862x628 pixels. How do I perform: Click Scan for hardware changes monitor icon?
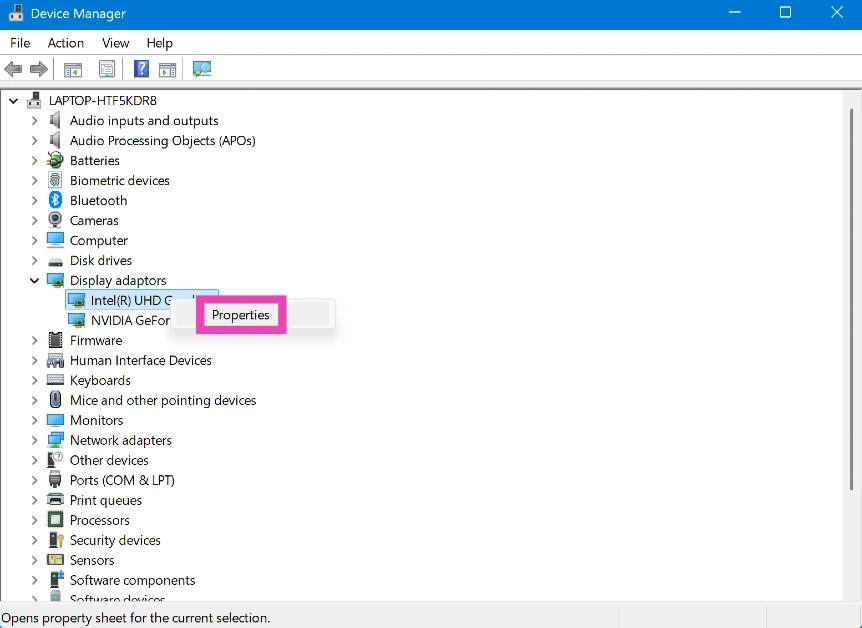pyautogui.click(x=202, y=69)
